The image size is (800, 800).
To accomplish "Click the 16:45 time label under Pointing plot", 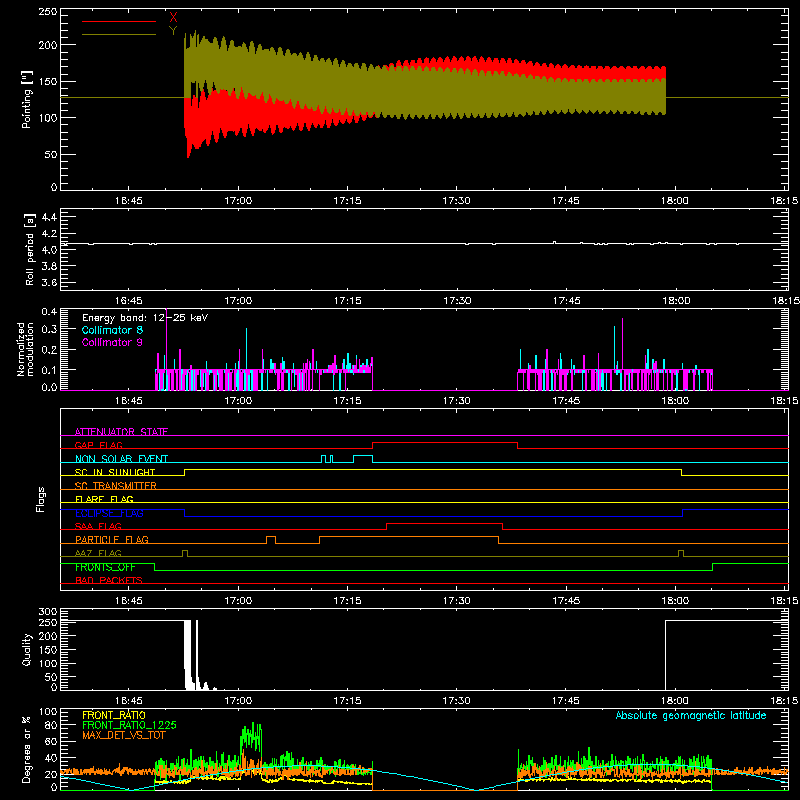I will point(129,201).
